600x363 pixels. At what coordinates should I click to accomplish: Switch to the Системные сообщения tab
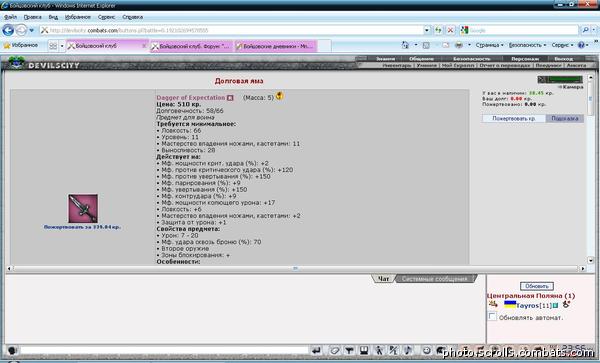pyautogui.click(x=434, y=278)
